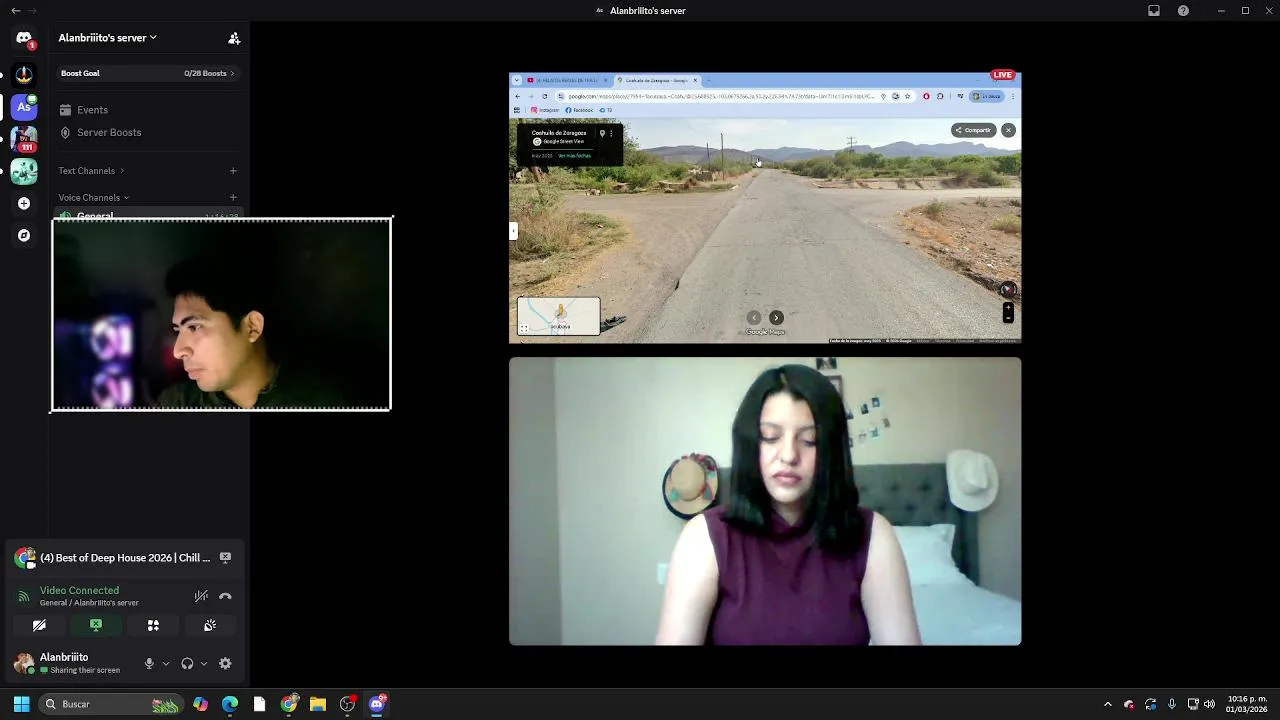This screenshot has width=1280, height=720.
Task: Open the Activities launcher button
Action: tap(153, 625)
